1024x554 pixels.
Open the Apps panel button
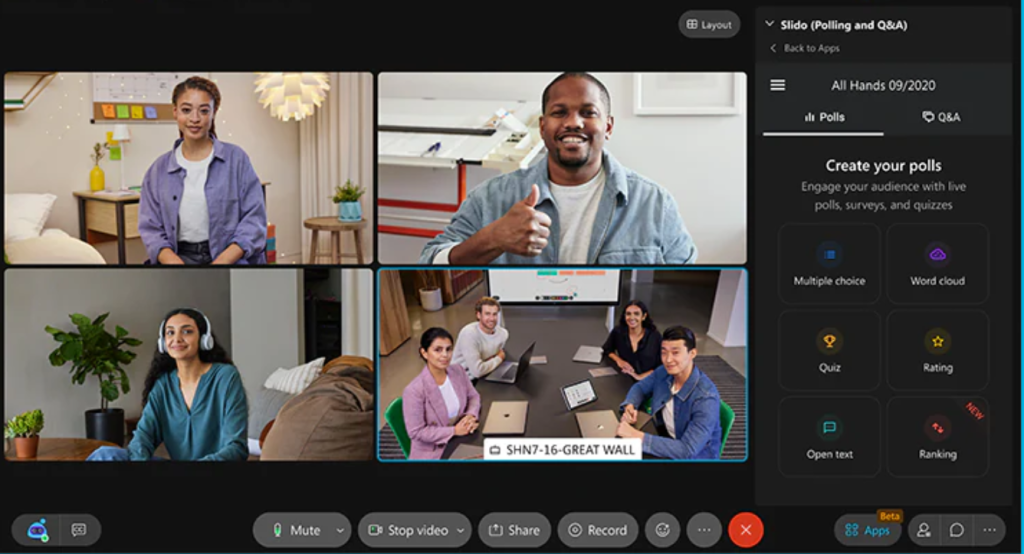pyautogui.click(x=867, y=530)
